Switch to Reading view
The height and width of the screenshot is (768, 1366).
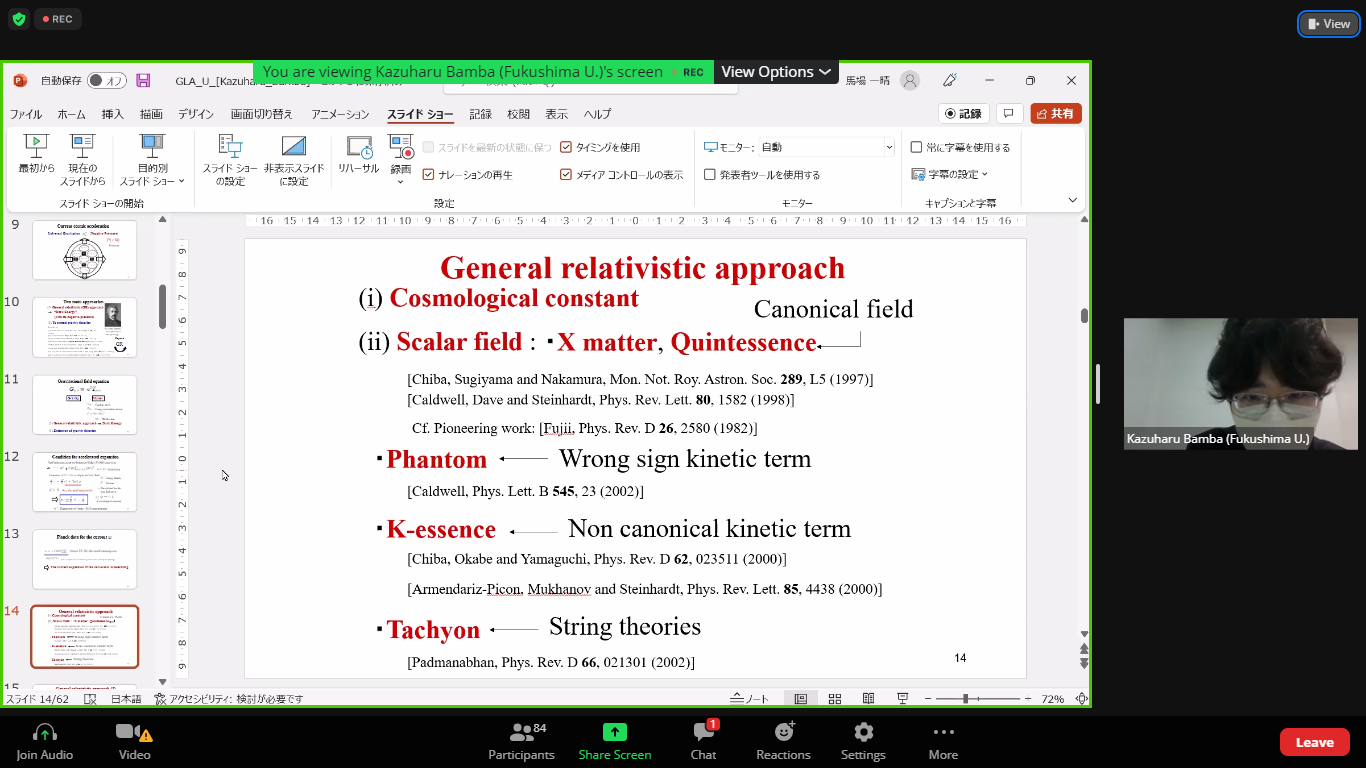(869, 699)
